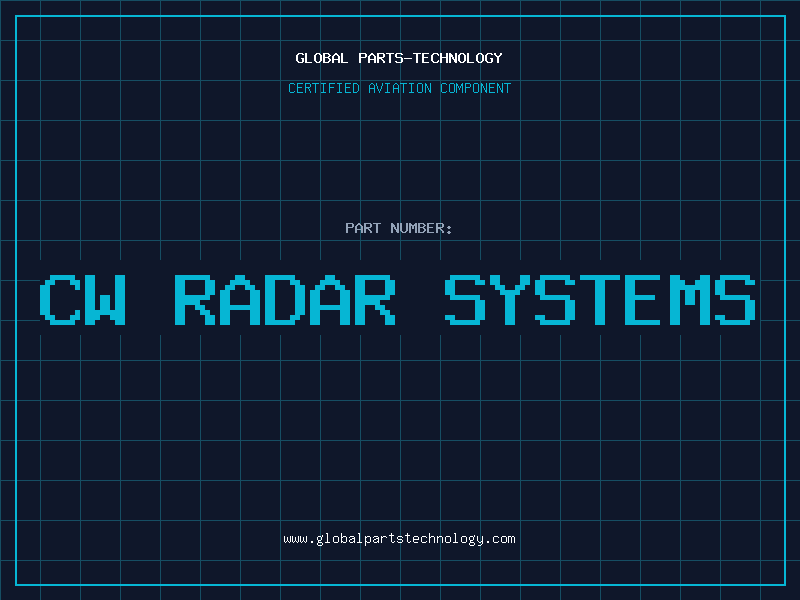
Task: Open the www.globalpartstechnology.com link
Action: (x=399, y=539)
